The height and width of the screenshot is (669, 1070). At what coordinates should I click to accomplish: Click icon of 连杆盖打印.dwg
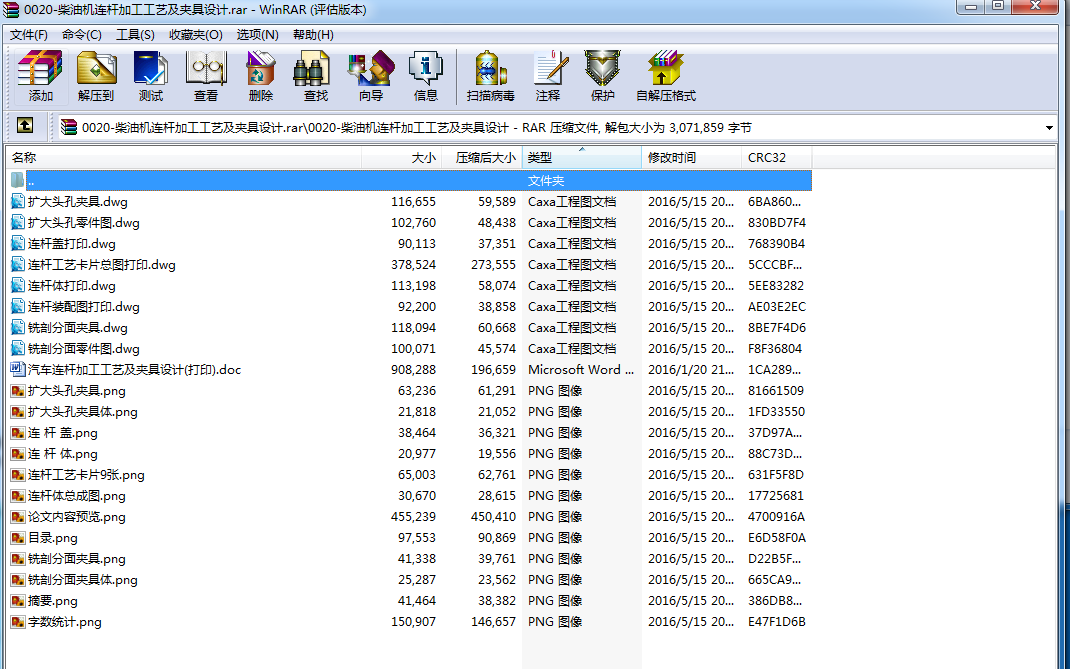pos(18,244)
